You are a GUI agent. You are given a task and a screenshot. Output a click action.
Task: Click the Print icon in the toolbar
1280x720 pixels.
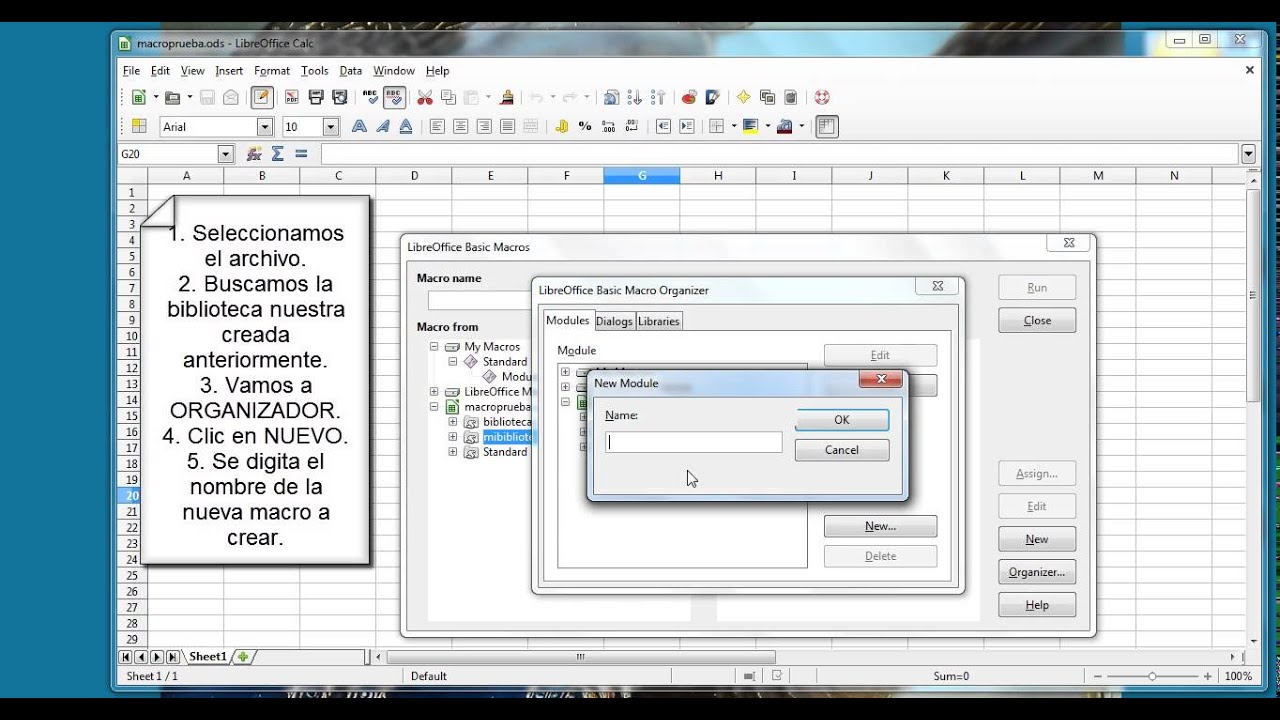[316, 97]
